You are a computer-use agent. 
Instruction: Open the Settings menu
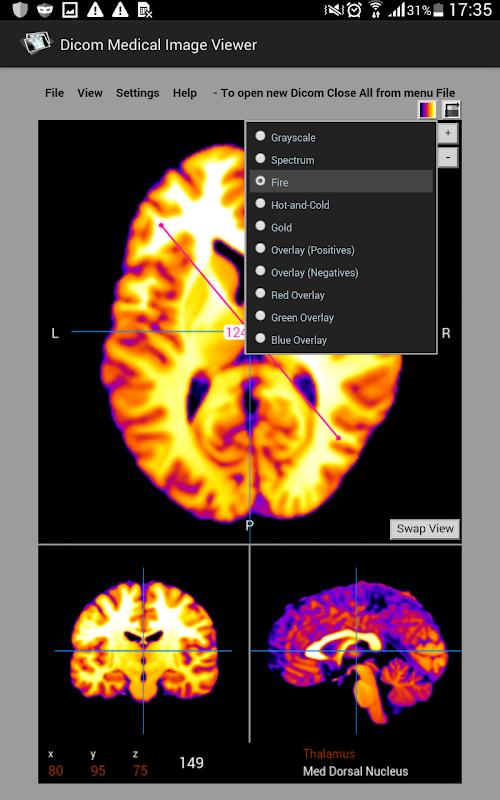tap(138, 93)
